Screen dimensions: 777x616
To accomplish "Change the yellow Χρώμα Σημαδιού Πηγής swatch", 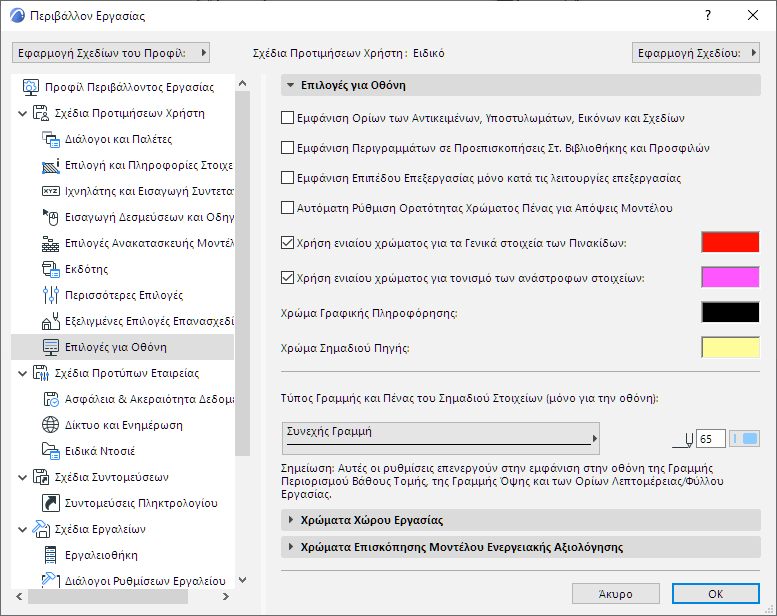I will click(730, 347).
